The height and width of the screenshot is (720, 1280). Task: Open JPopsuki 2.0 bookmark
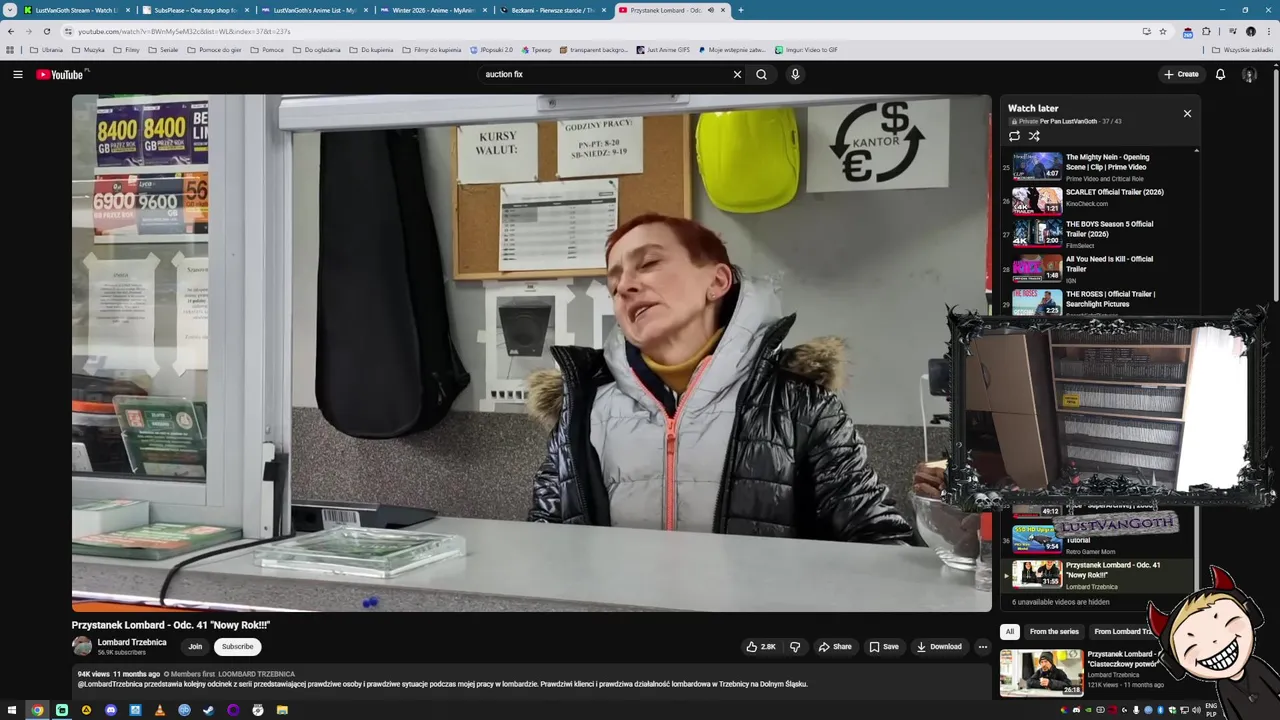[492, 49]
